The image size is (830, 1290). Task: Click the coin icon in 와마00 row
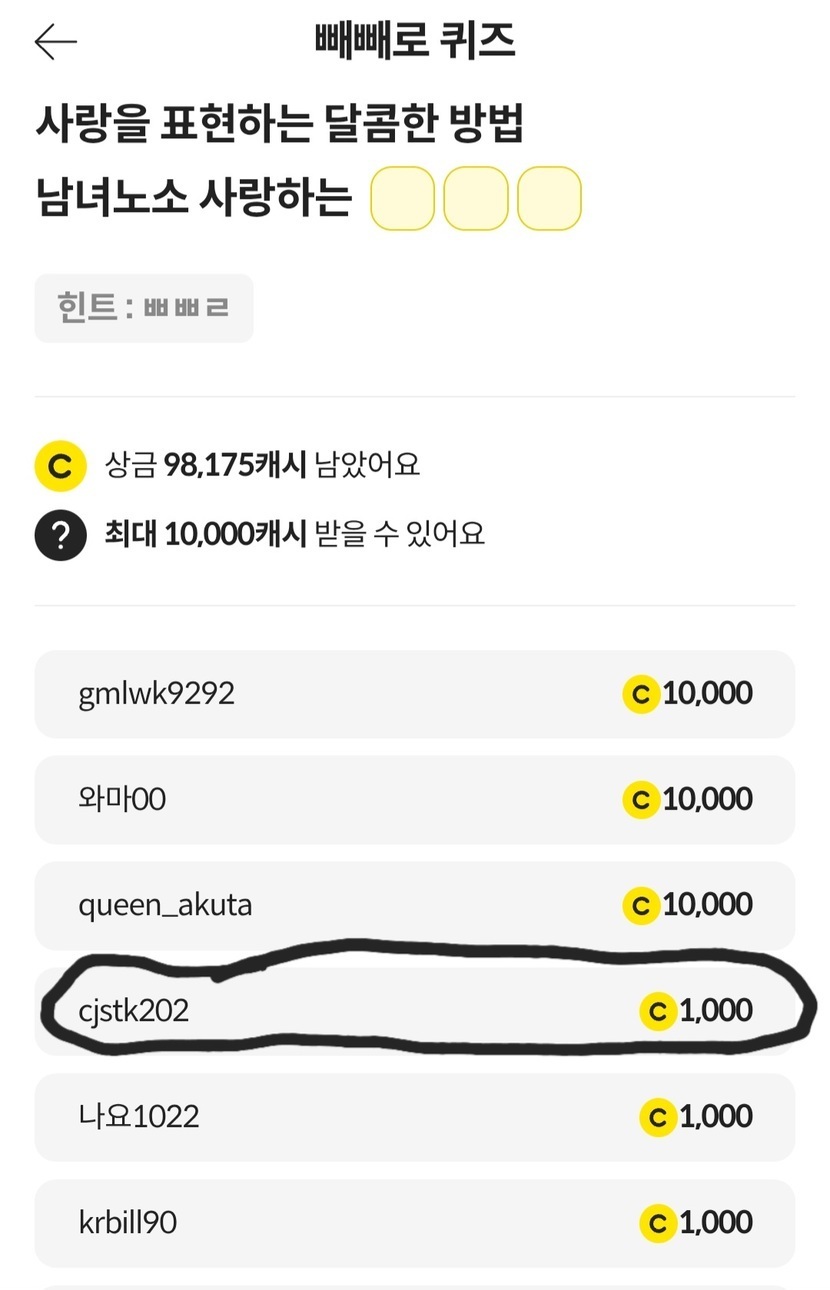[640, 800]
